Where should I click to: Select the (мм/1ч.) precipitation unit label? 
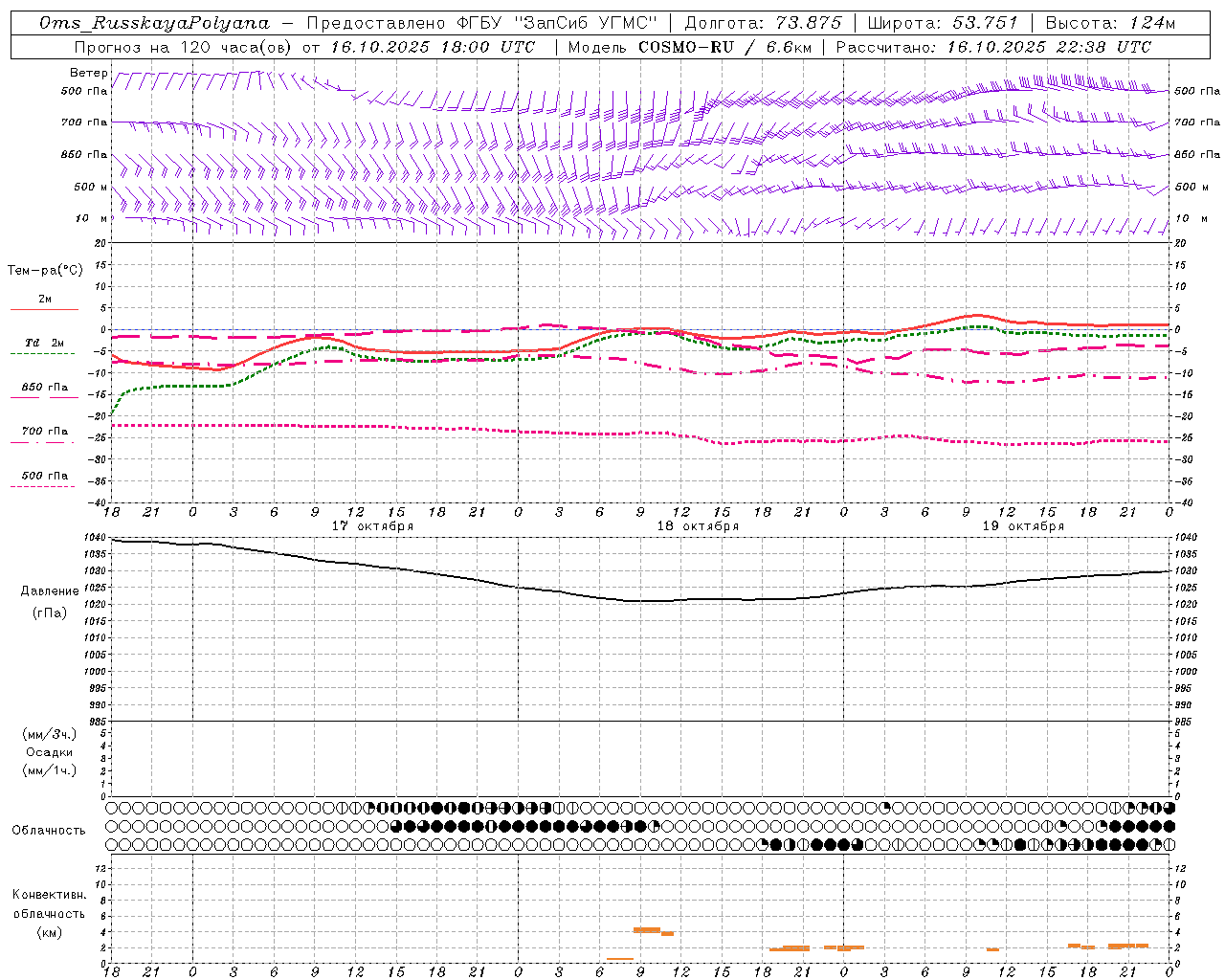50,770
